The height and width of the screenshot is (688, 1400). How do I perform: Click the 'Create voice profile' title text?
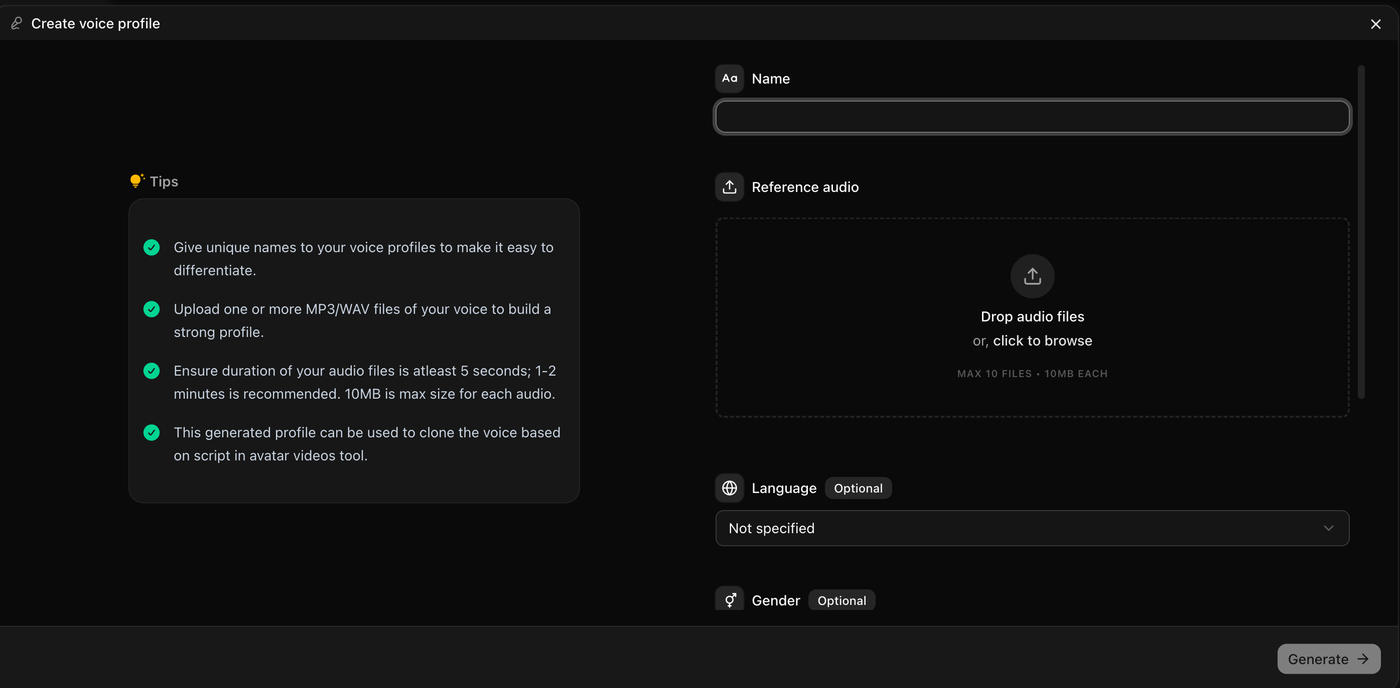[x=95, y=23]
